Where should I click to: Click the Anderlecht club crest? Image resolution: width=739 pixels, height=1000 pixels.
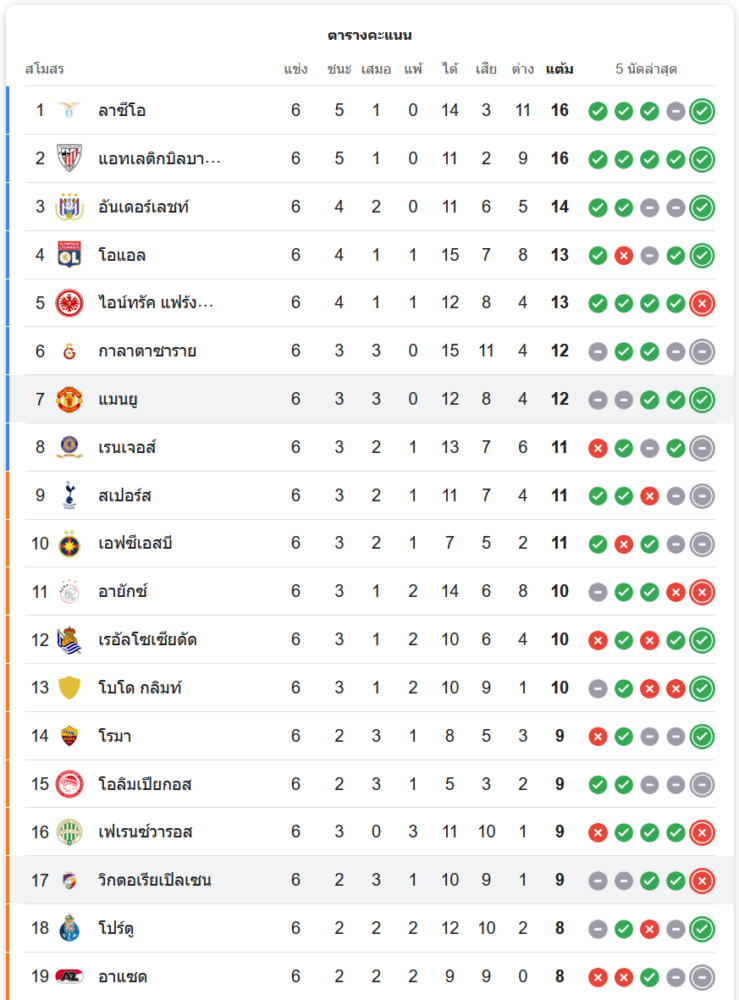pyautogui.click(x=69, y=207)
